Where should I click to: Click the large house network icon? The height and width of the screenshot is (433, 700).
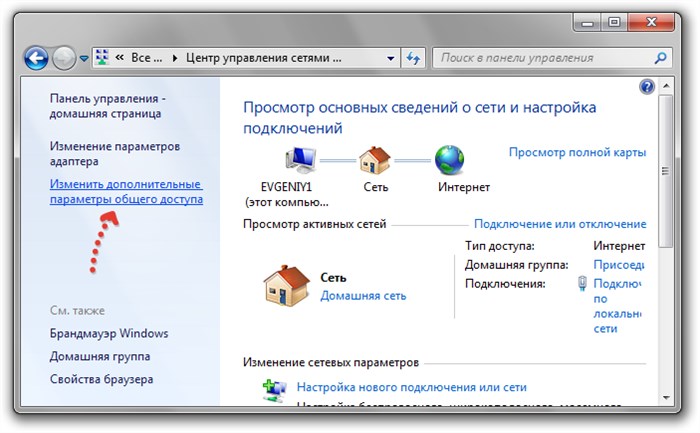286,285
